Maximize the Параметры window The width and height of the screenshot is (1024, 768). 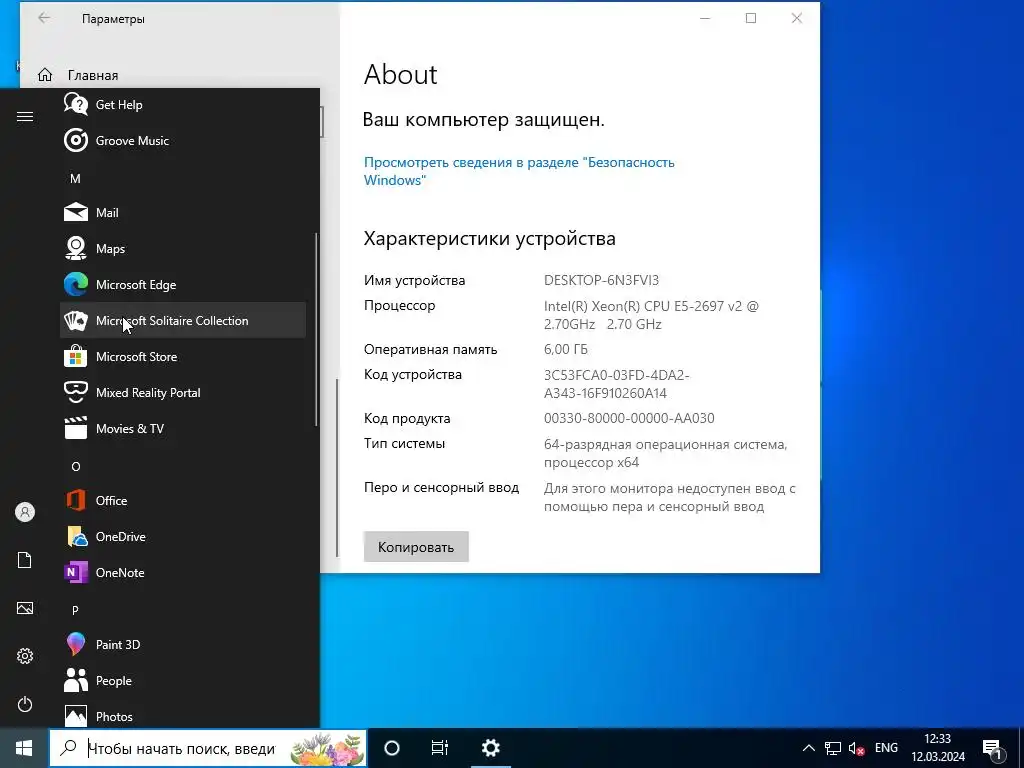(x=751, y=18)
